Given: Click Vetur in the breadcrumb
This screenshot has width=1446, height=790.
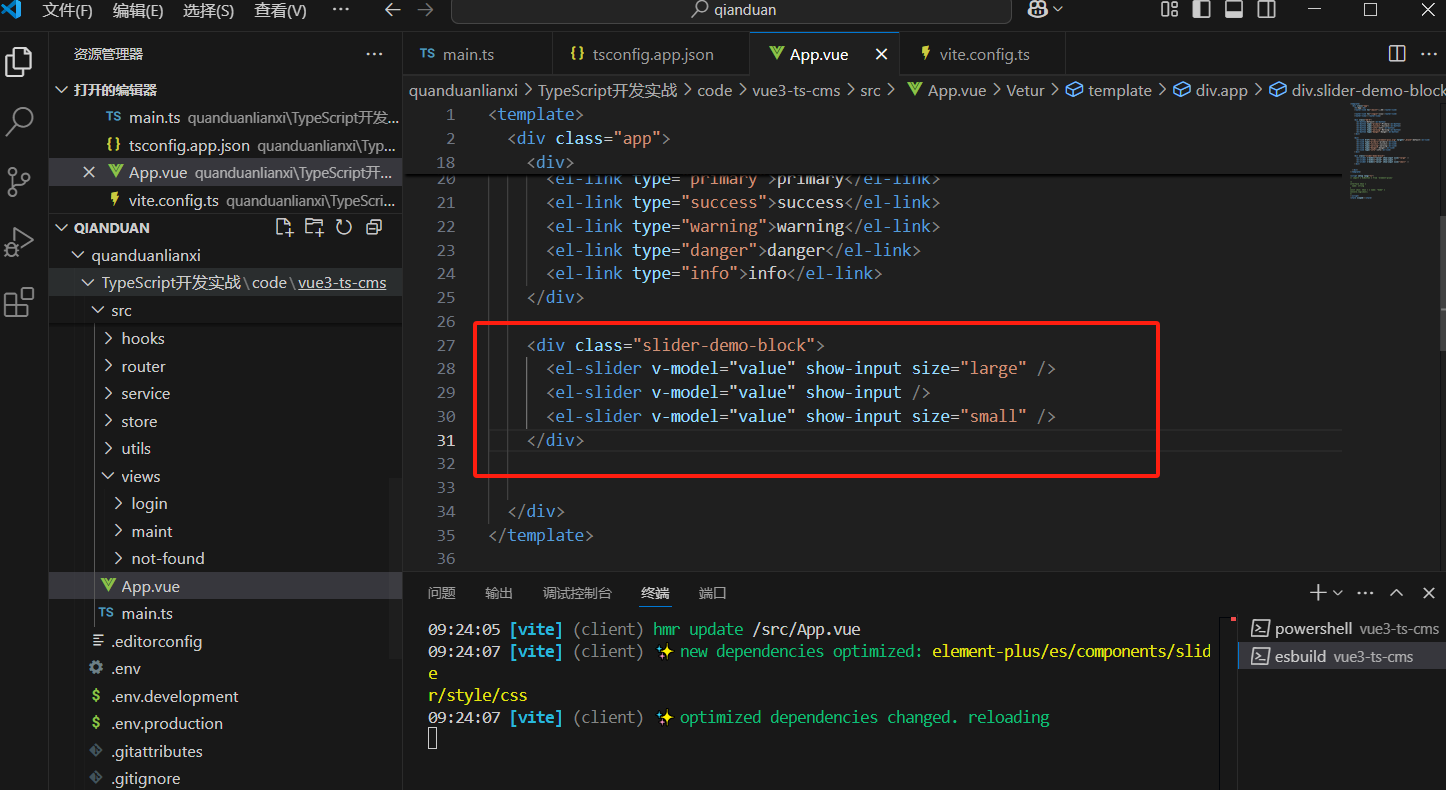Looking at the screenshot, I should (1025, 90).
